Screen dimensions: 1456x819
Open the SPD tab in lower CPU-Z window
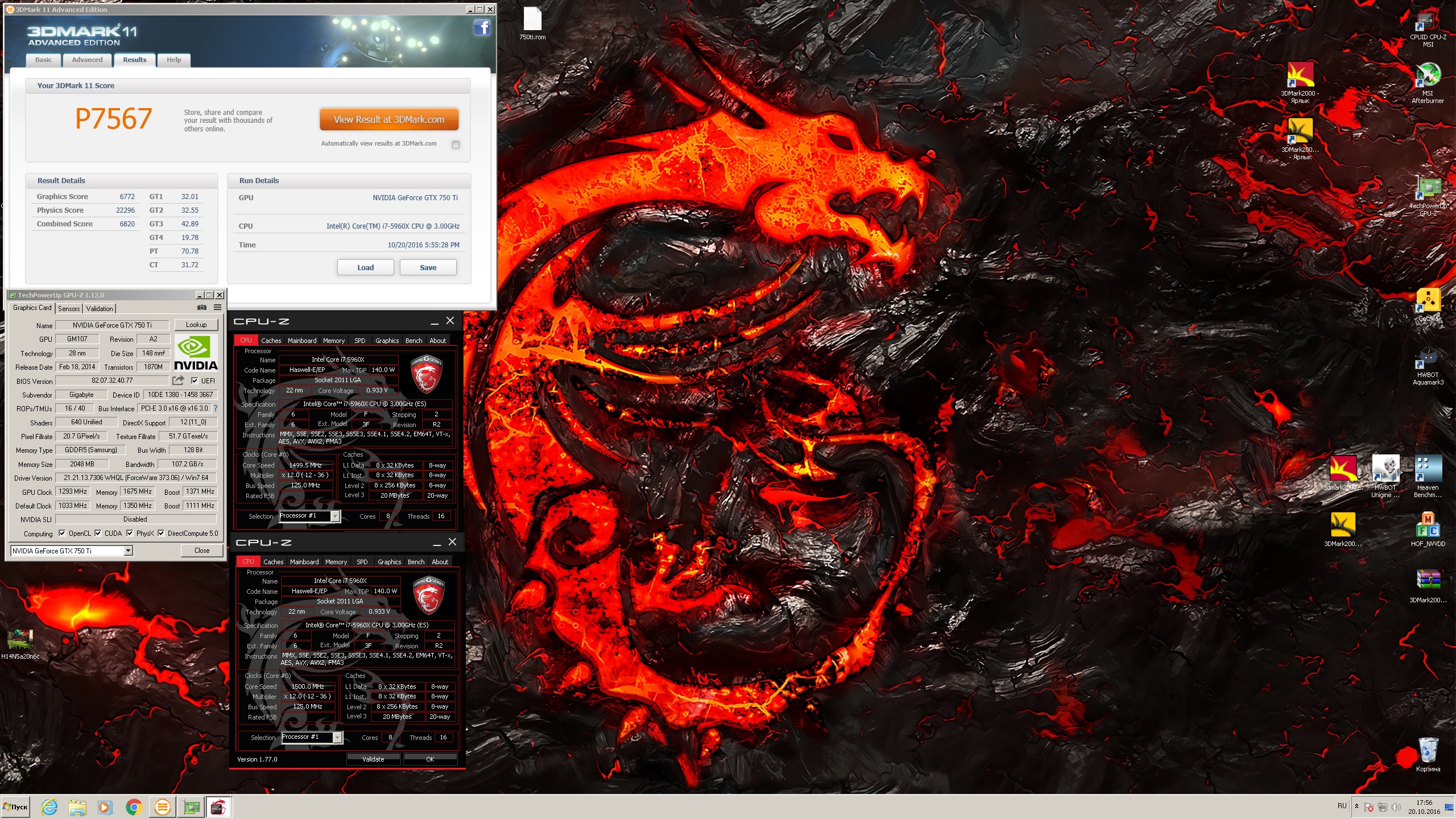(362, 561)
